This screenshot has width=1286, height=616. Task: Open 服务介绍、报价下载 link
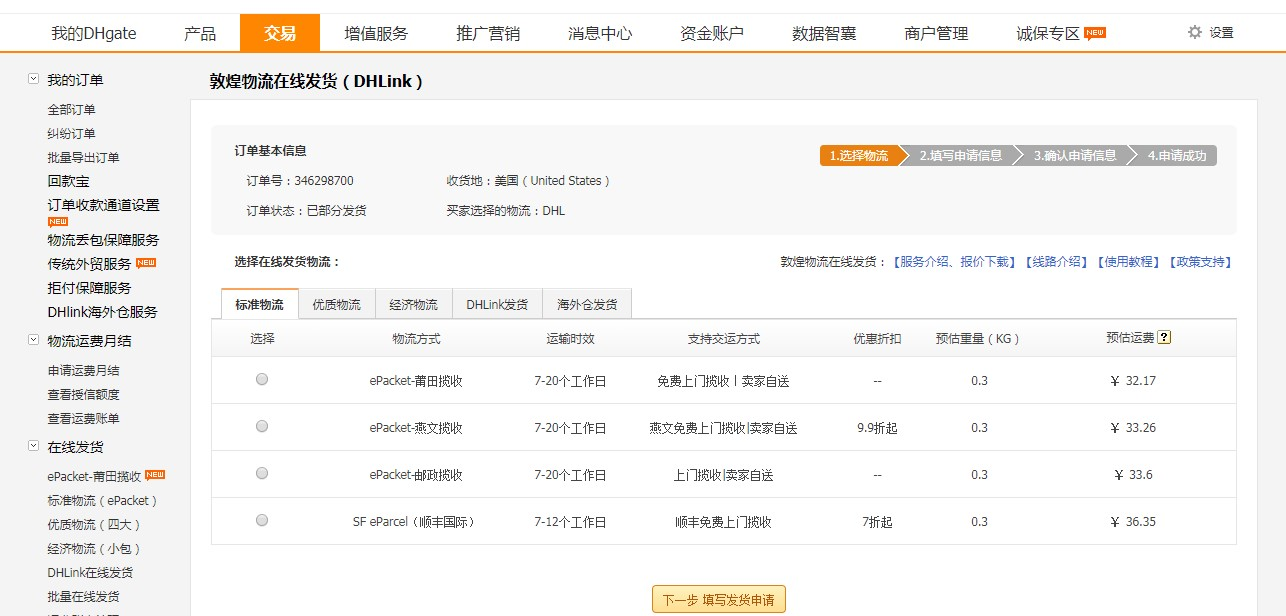point(954,262)
